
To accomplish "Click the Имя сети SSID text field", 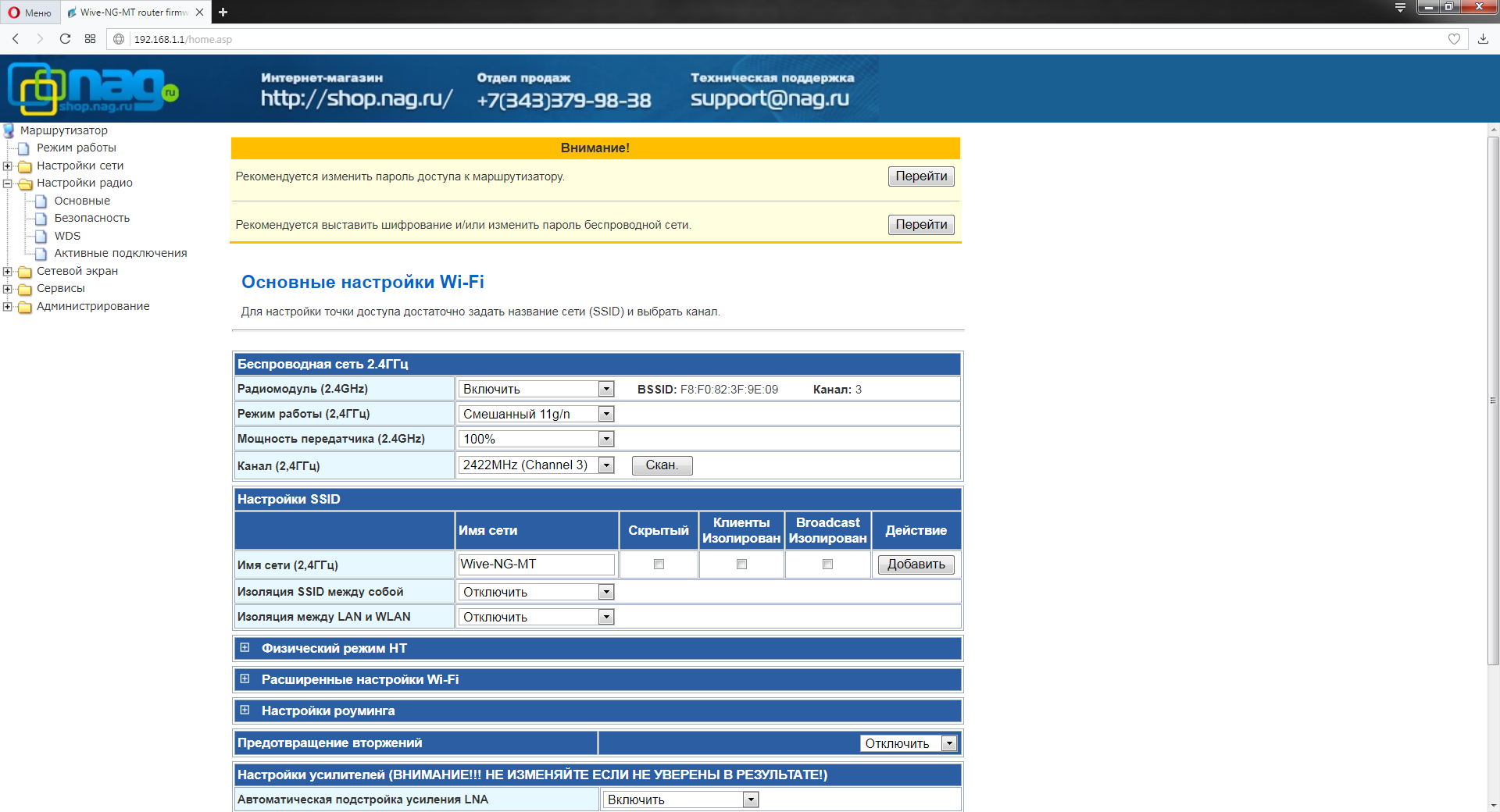I will [536, 564].
